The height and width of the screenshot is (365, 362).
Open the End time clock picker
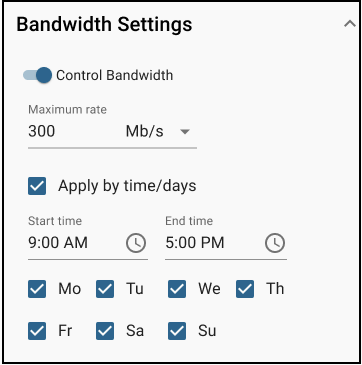[x=275, y=243]
